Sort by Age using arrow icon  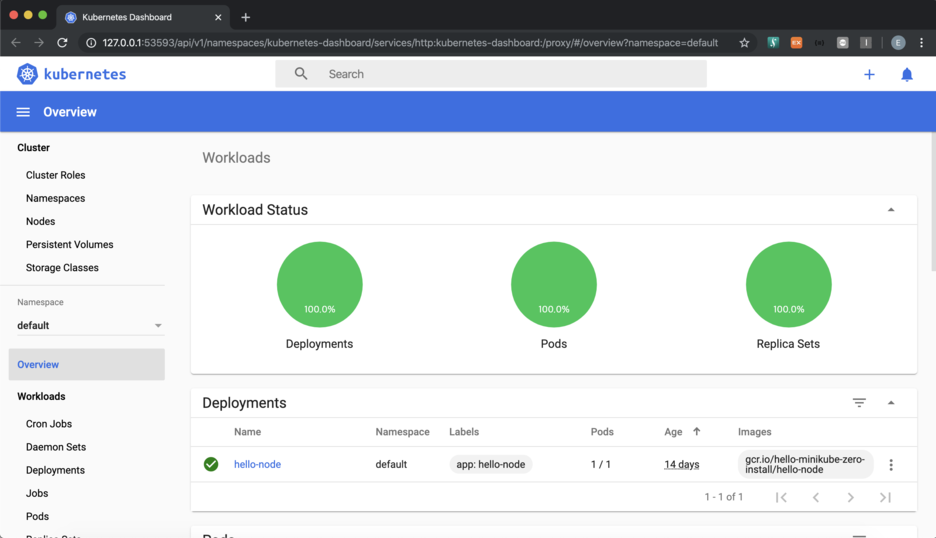[x=696, y=431]
